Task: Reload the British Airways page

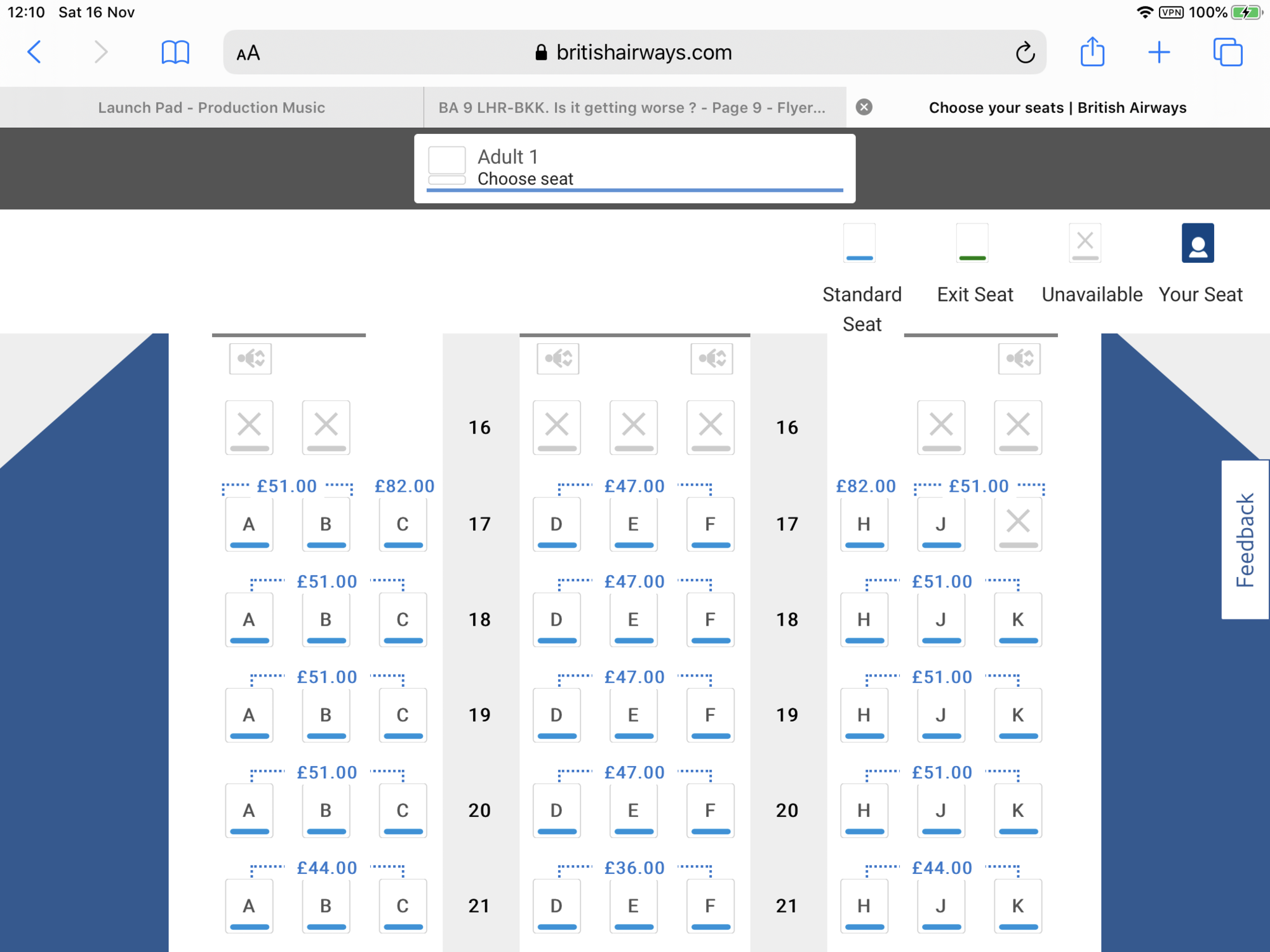Action: pyautogui.click(x=1024, y=53)
